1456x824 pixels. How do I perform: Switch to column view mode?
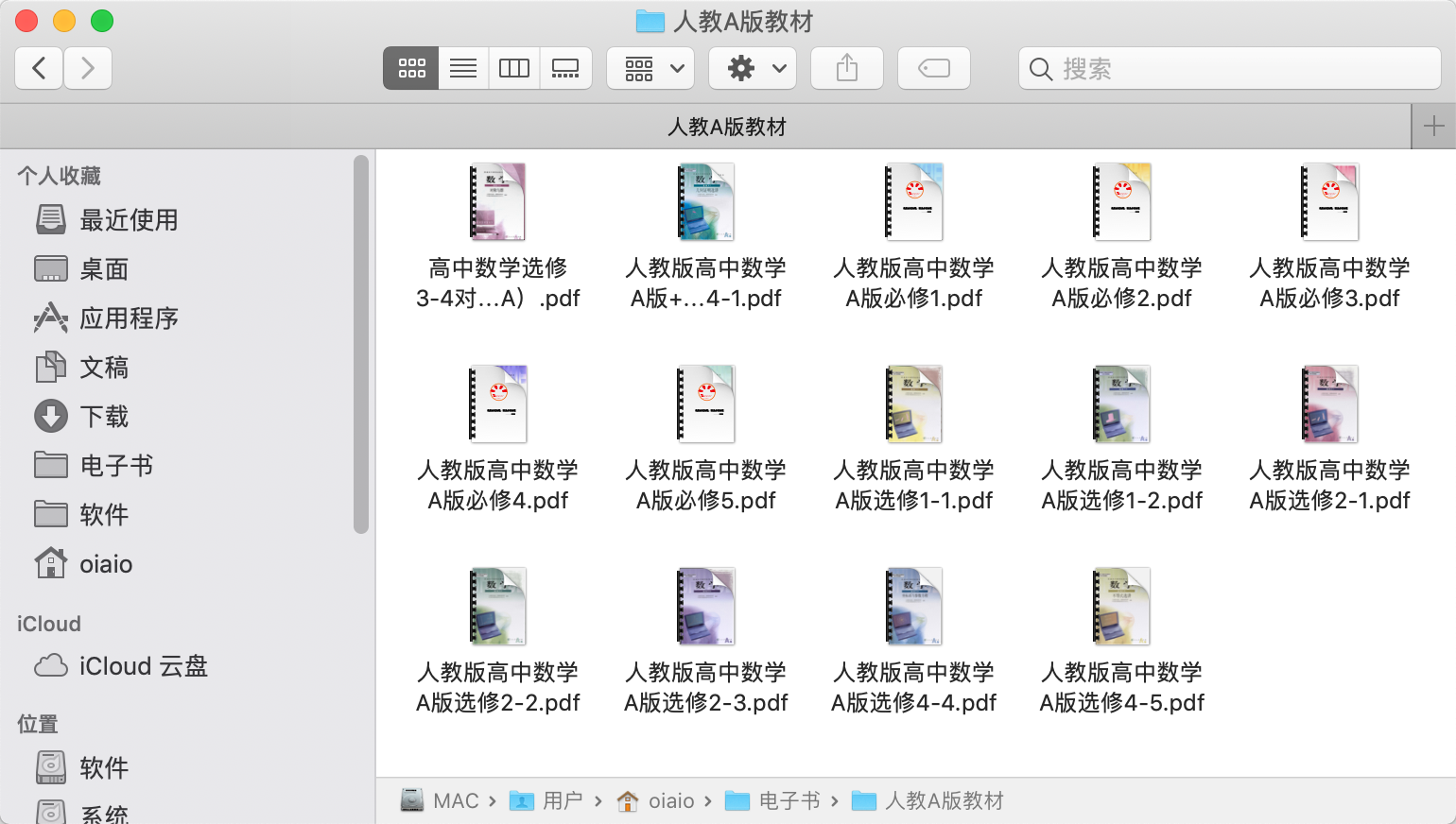pos(514,68)
